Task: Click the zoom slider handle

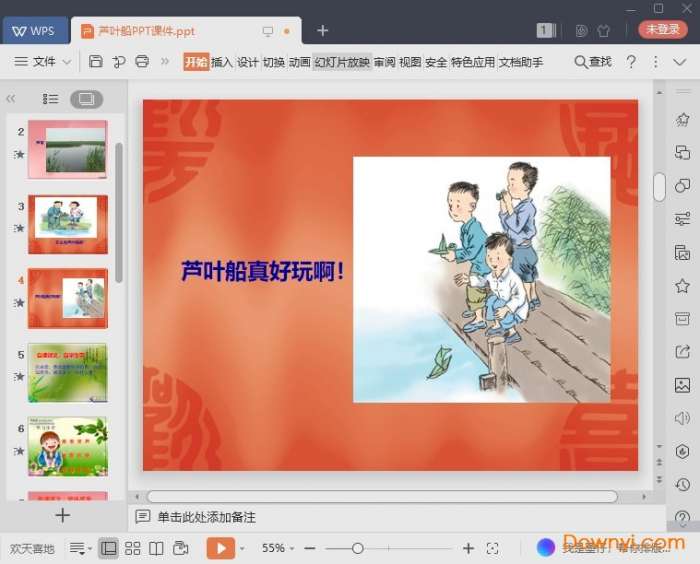Action: pos(357,548)
